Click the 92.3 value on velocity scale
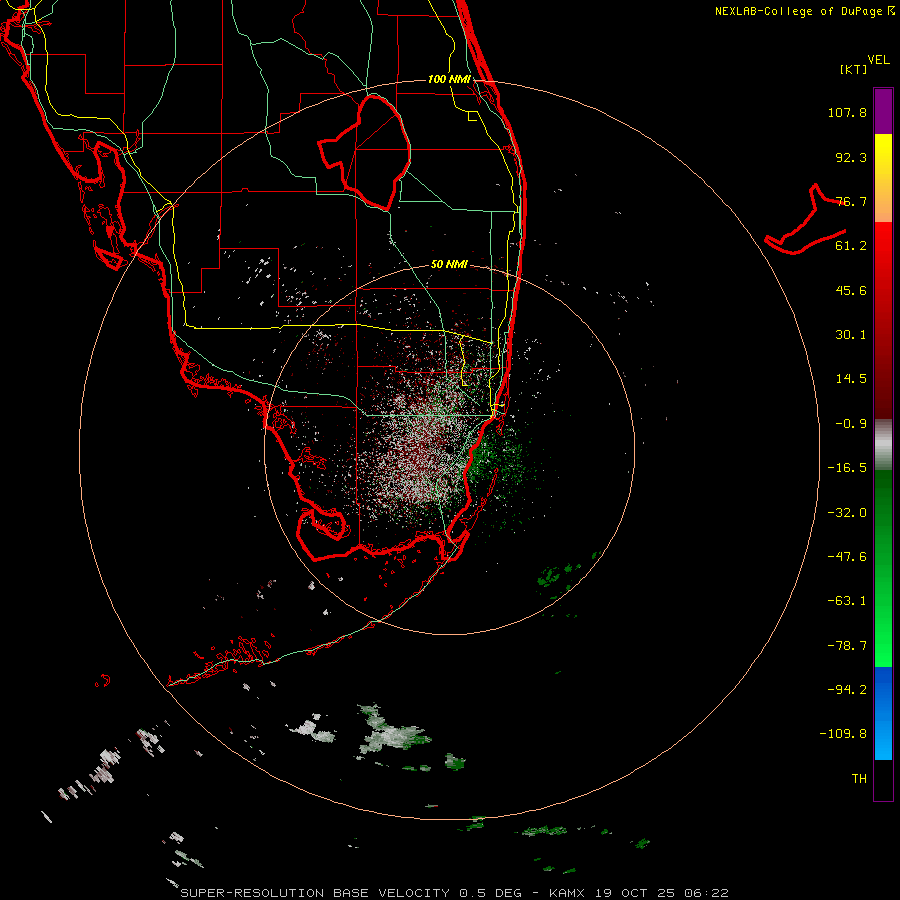This screenshot has height=900, width=900. pyautogui.click(x=851, y=157)
